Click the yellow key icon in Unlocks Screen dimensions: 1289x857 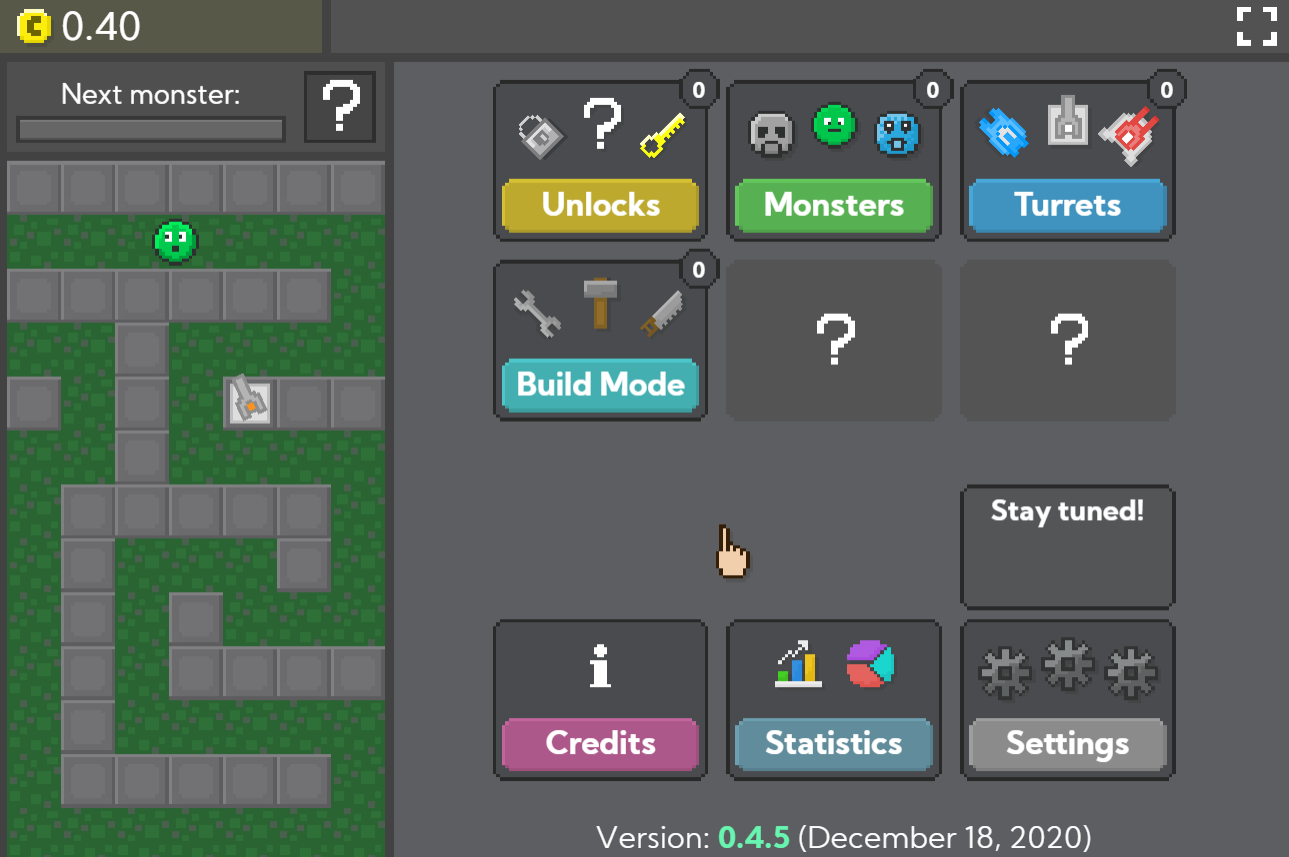tap(662, 135)
